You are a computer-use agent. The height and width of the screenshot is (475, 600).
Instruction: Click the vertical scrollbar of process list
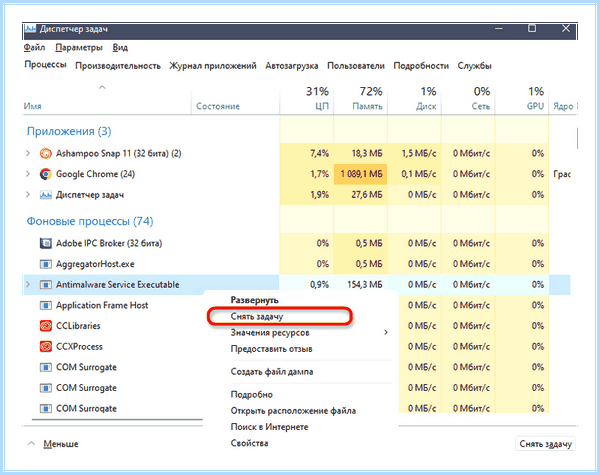(576, 138)
